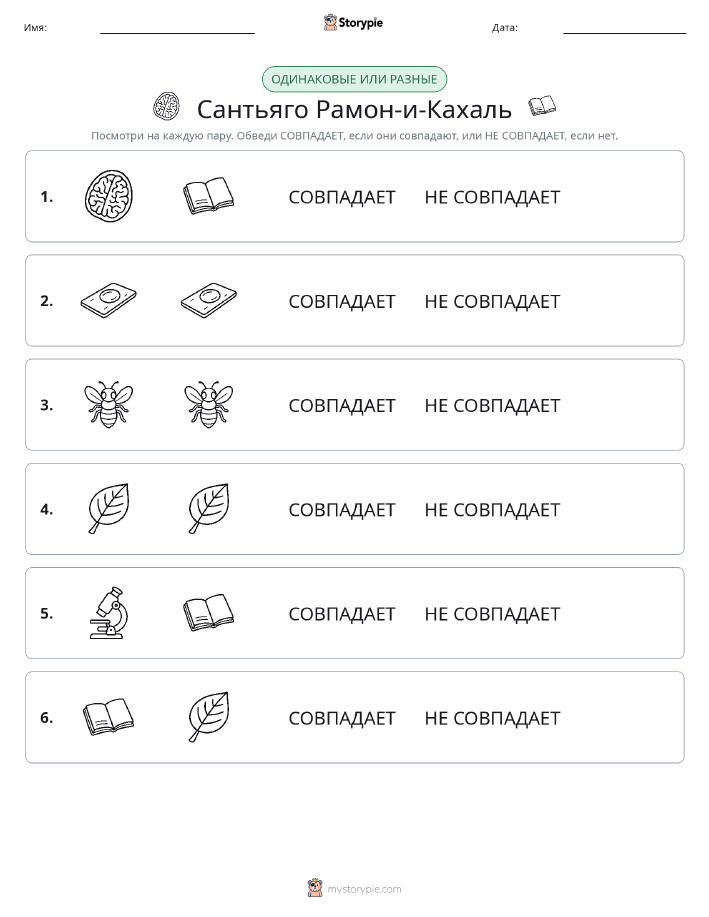Click the Имя name line field
709x917 pixels.
pyautogui.click(x=177, y=27)
